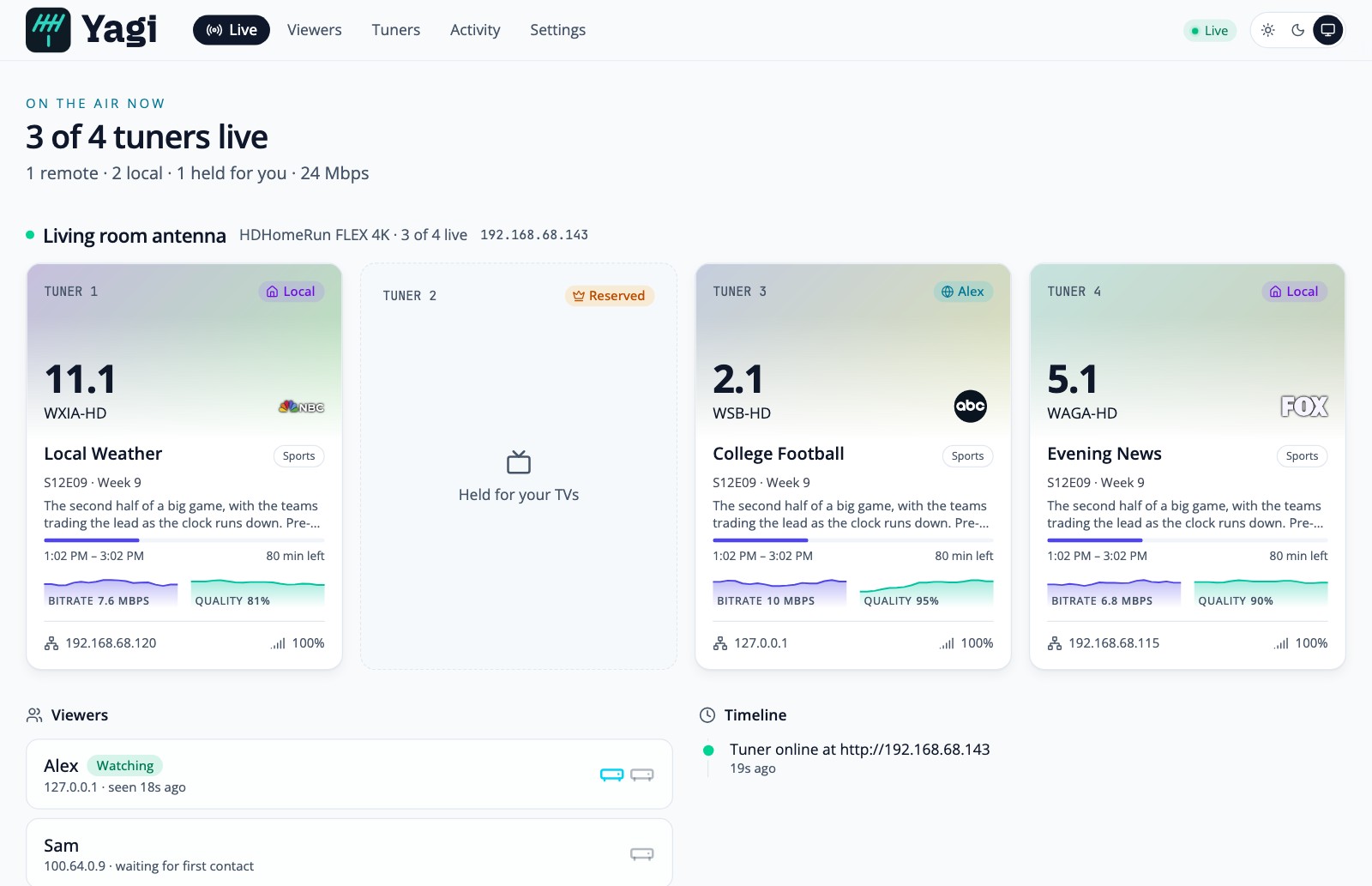
Task: Click network icon beside 192.168.68.120
Action: coord(51,643)
